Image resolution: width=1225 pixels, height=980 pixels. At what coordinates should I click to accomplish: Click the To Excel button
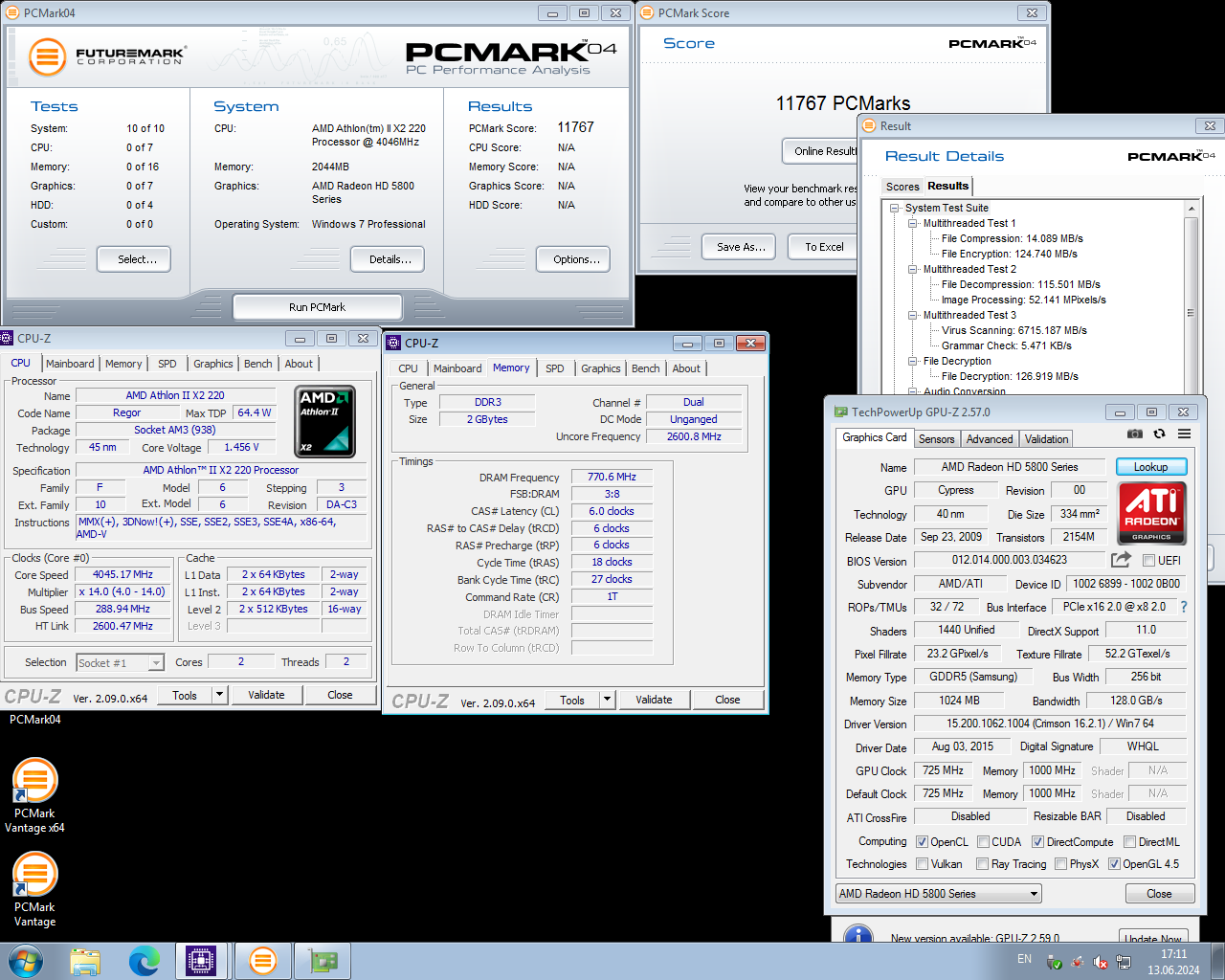tap(824, 247)
